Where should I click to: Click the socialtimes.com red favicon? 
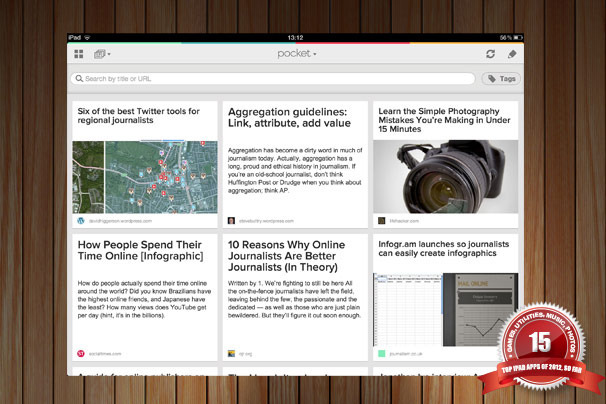click(x=81, y=353)
